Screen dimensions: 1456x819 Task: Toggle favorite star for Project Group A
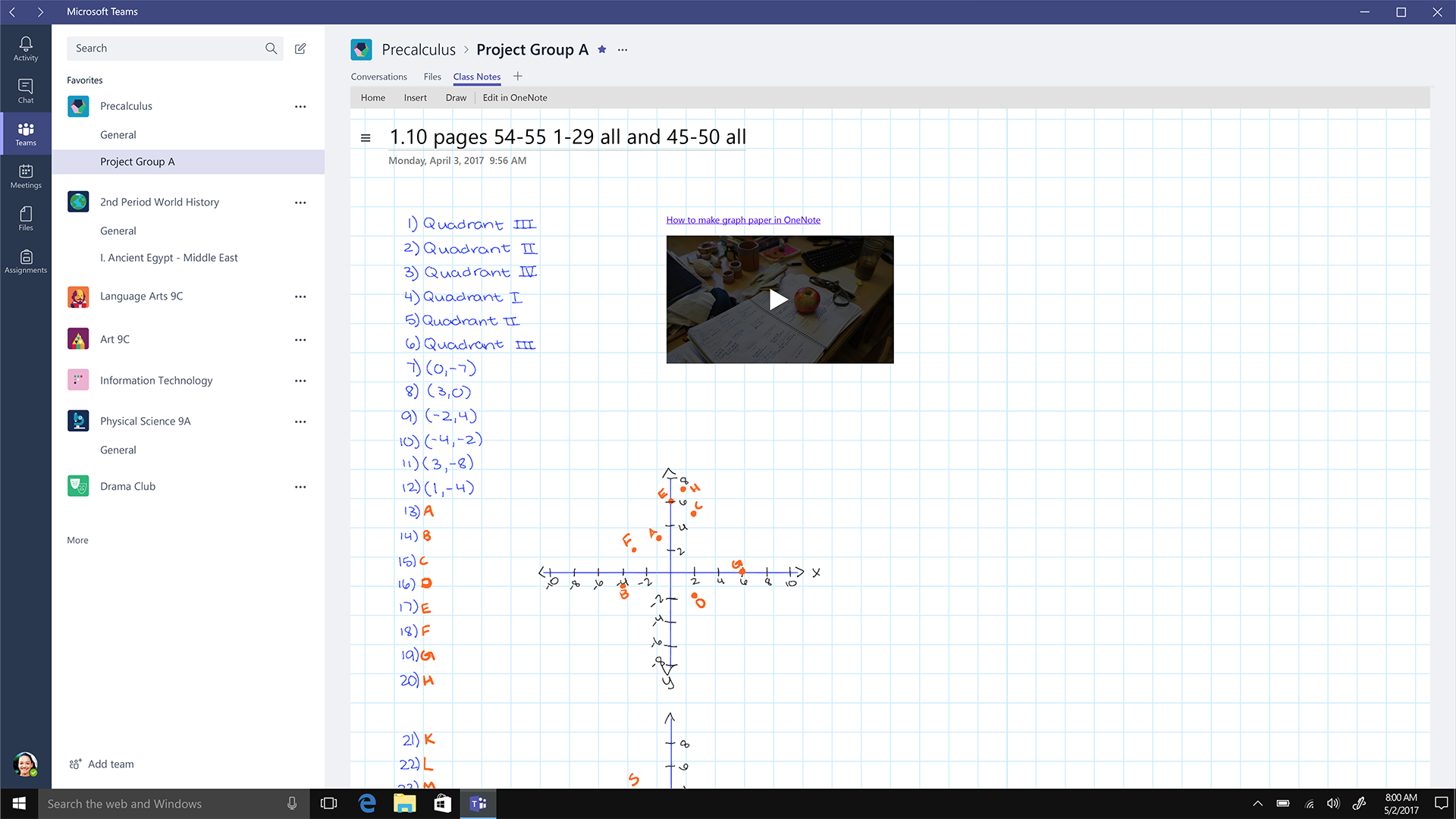pos(602,49)
